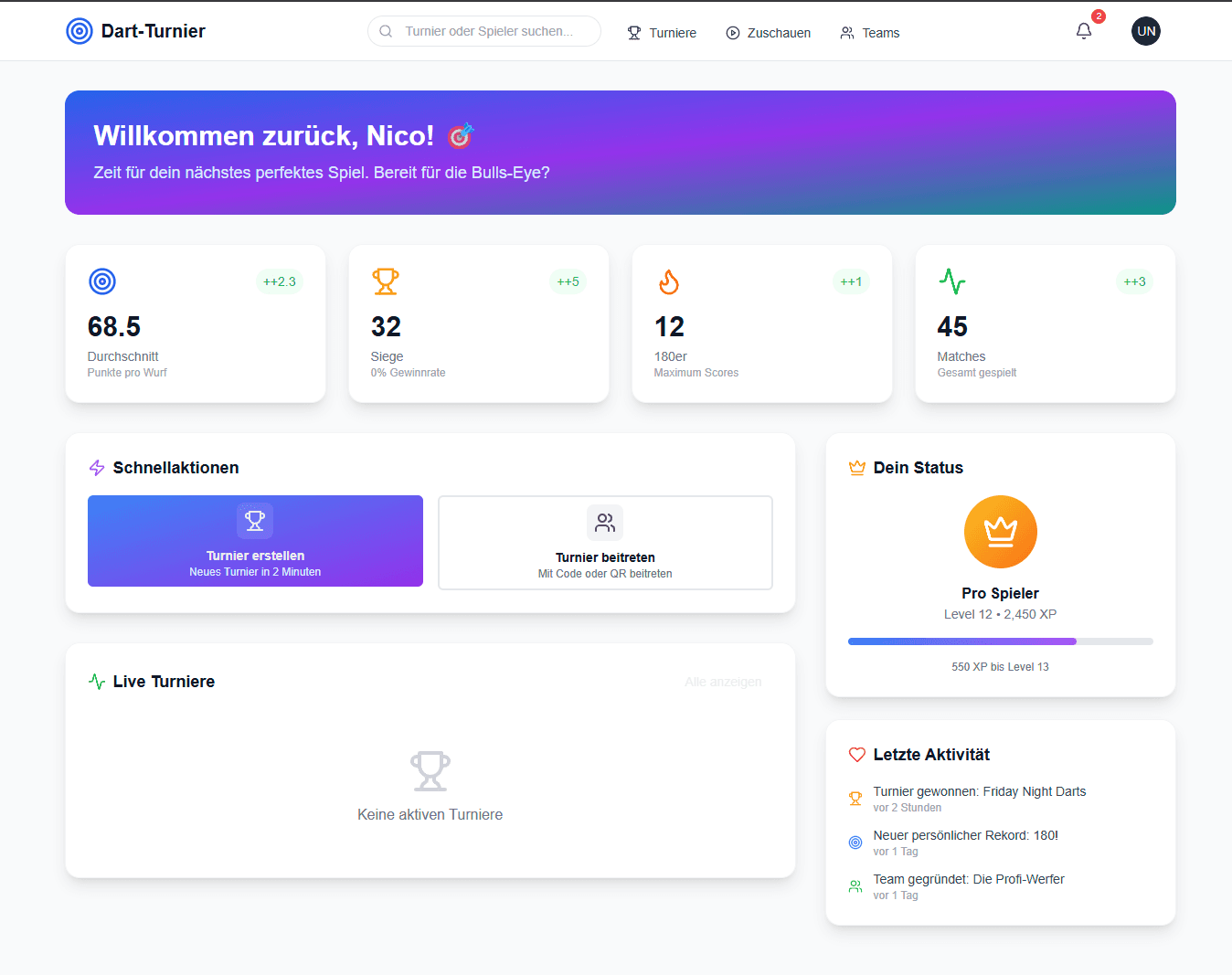Open the Turniere navigation item

coord(662,33)
